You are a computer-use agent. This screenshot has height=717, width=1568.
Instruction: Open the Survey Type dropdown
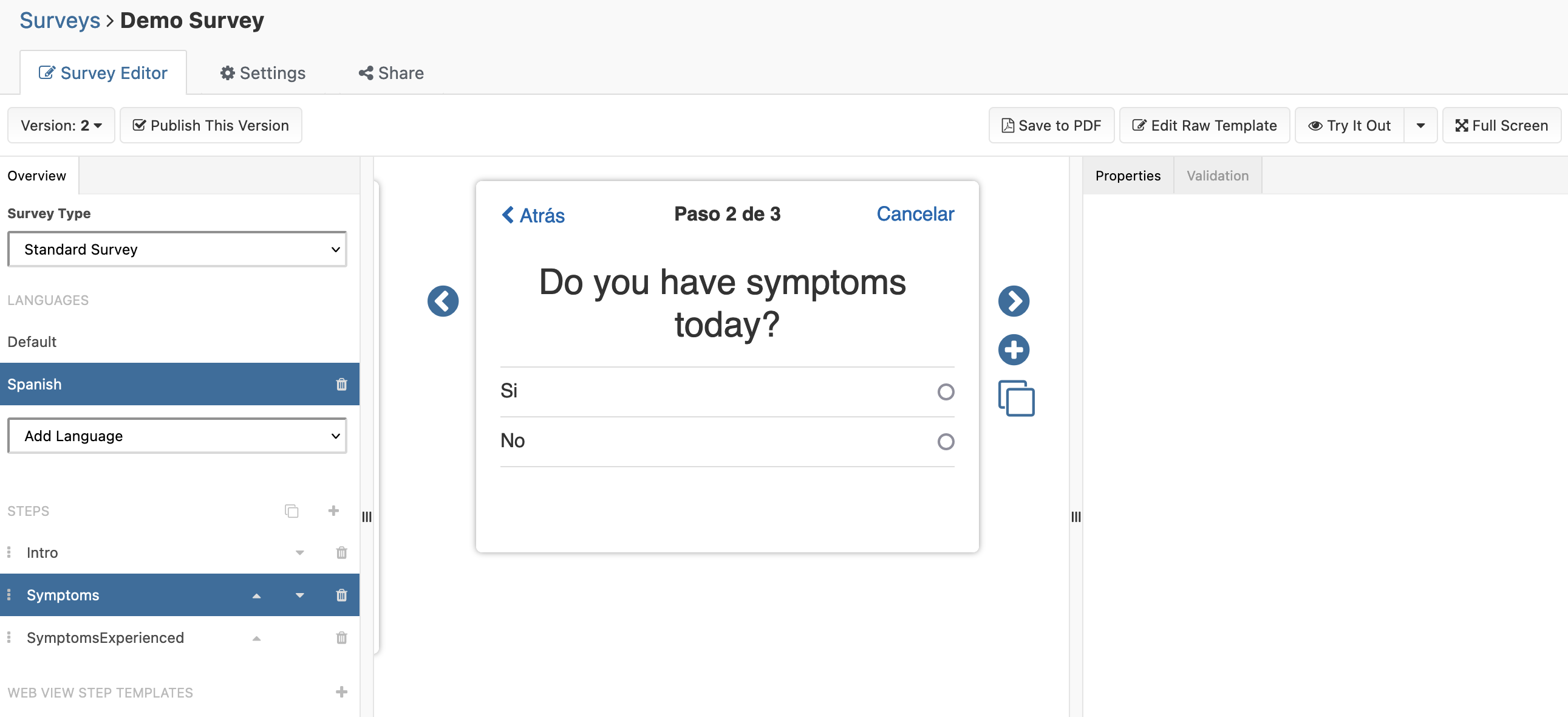pyautogui.click(x=177, y=249)
